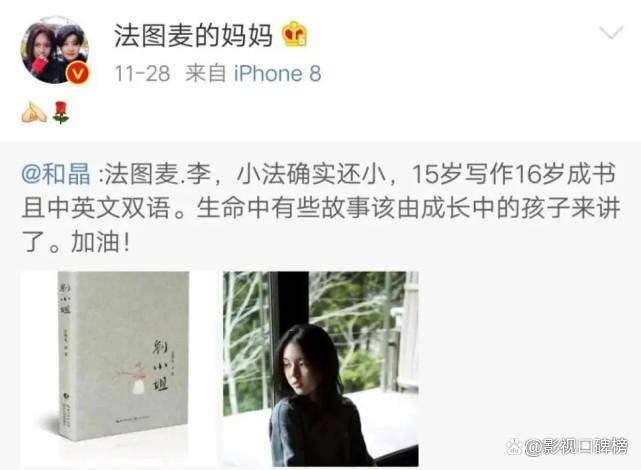Tap the 11-28 post timestamp
The width and height of the screenshot is (641, 470).
pos(142,74)
